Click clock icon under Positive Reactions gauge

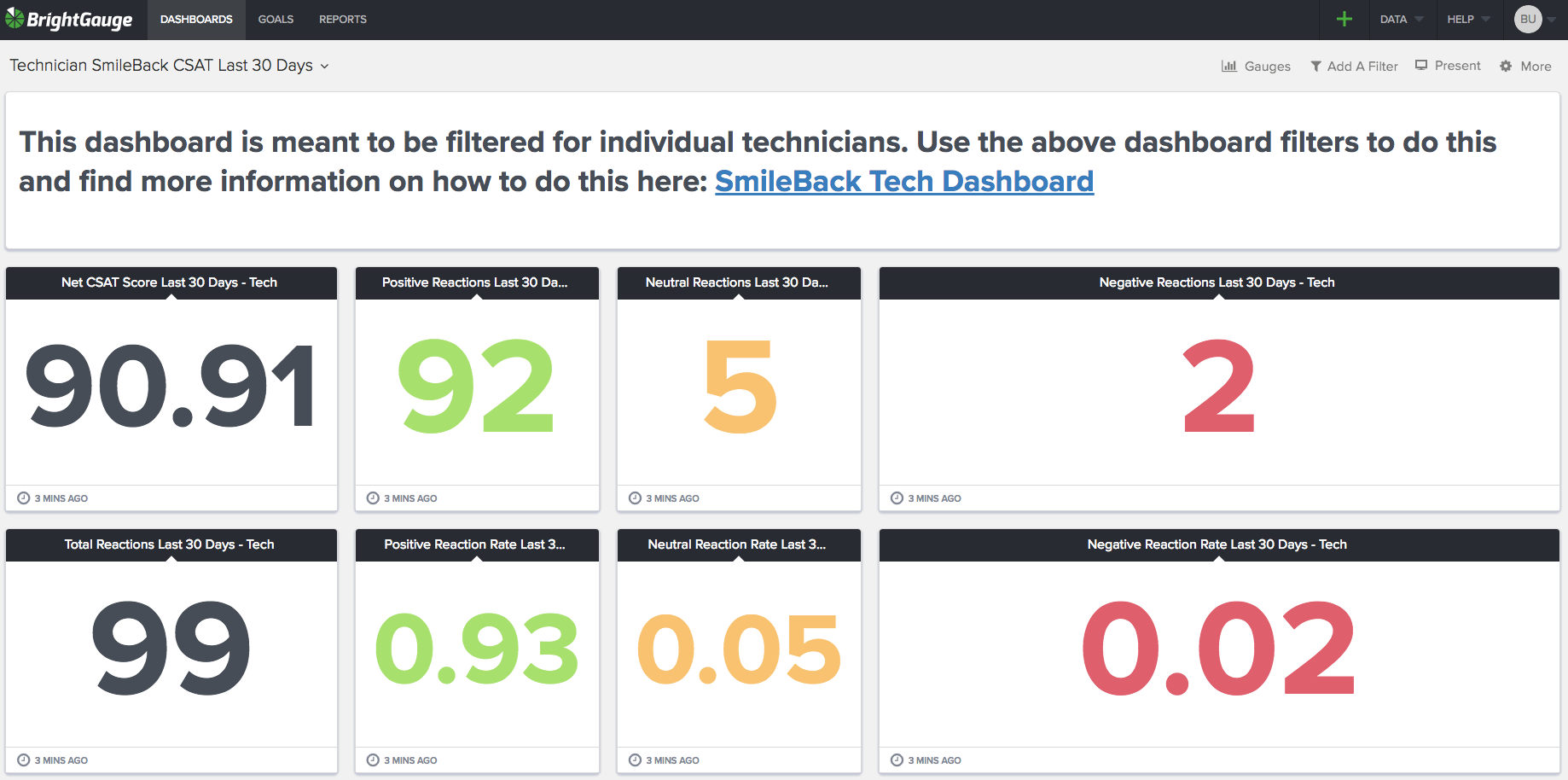point(373,498)
